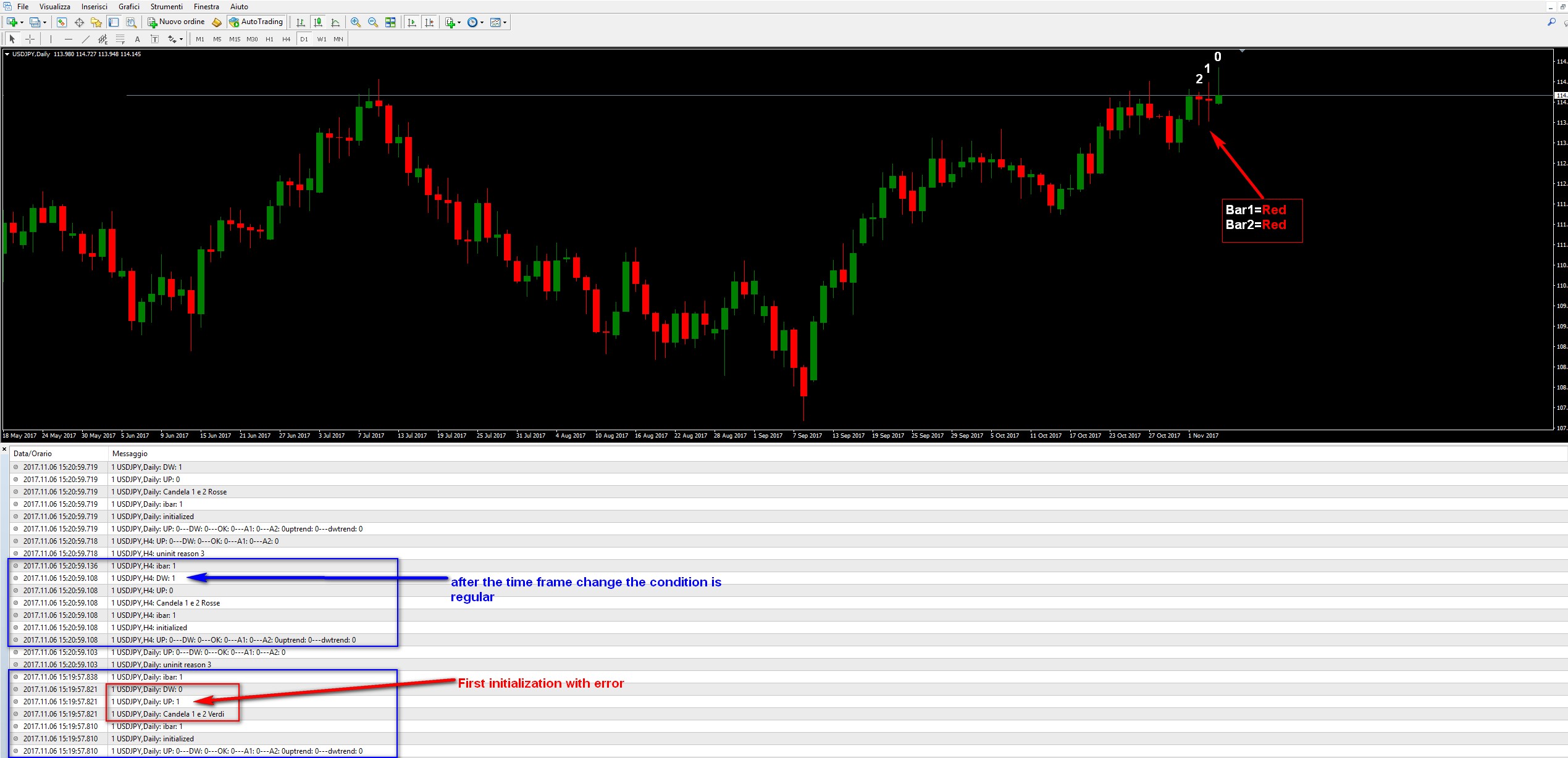Open the Aiuto menu
This screenshot has height=758, width=1568.
click(239, 7)
